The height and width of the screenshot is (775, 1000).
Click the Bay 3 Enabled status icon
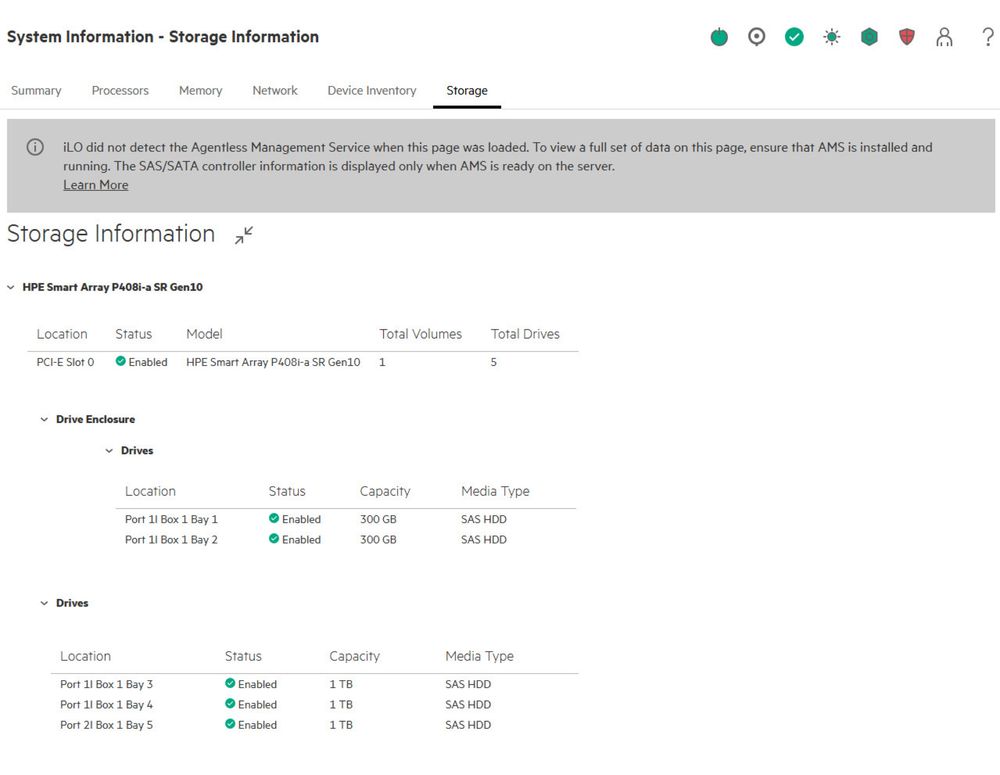[x=230, y=683]
